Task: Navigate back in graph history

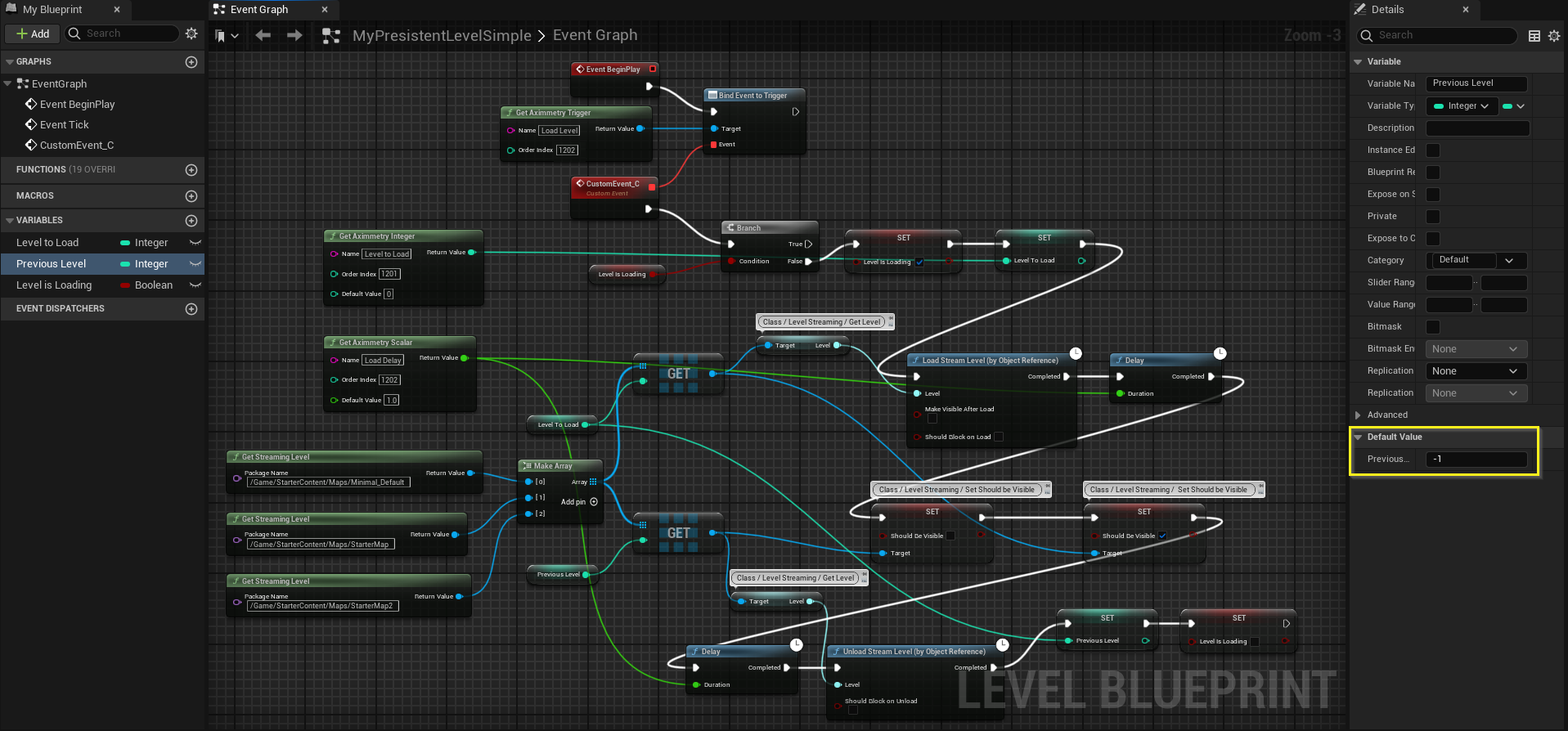Action: click(263, 35)
